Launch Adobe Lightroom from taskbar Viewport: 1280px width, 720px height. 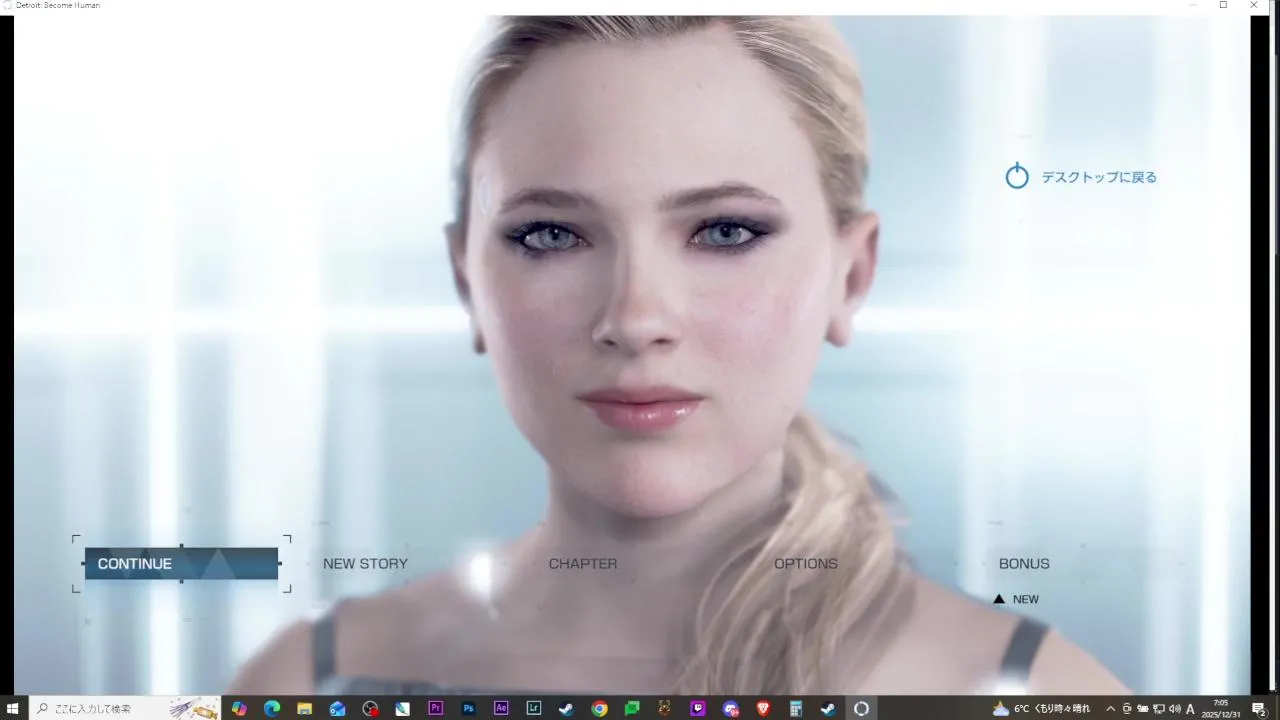point(534,709)
